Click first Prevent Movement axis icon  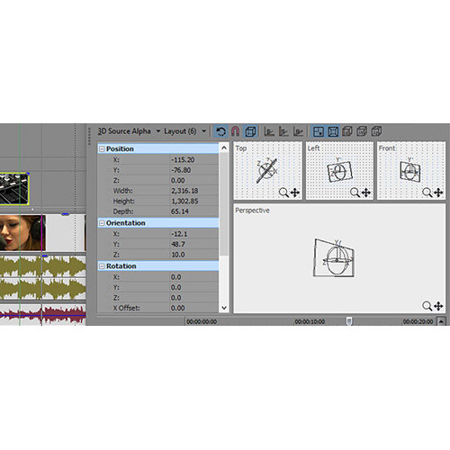[269, 131]
